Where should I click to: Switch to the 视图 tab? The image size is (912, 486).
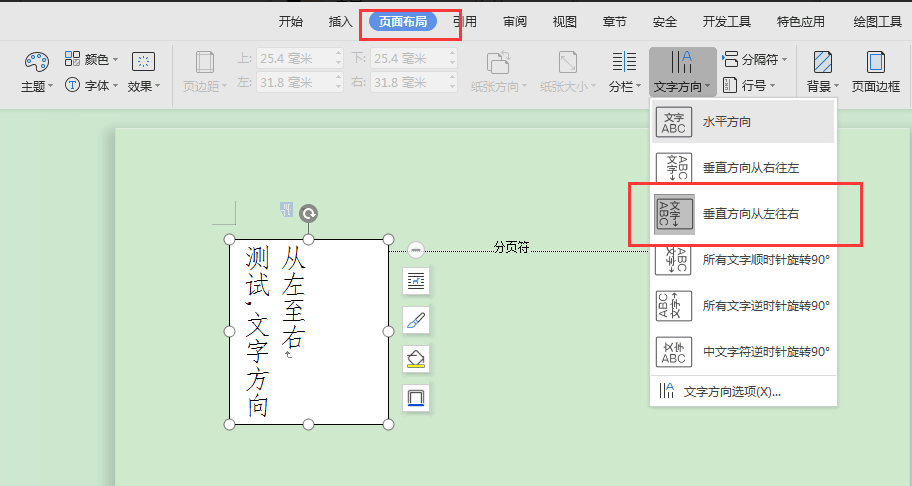coord(564,22)
